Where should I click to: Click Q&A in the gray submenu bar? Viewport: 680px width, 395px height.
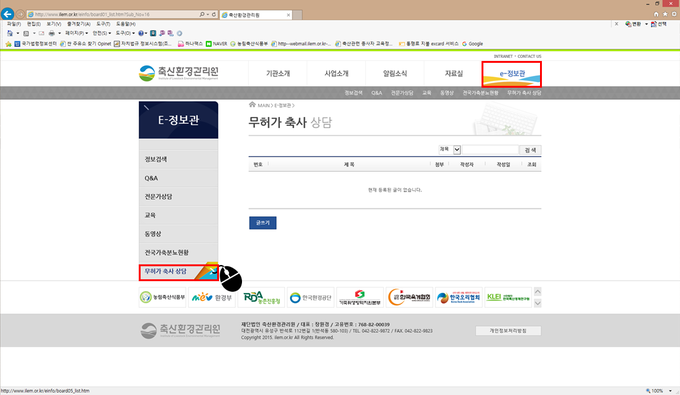point(376,93)
